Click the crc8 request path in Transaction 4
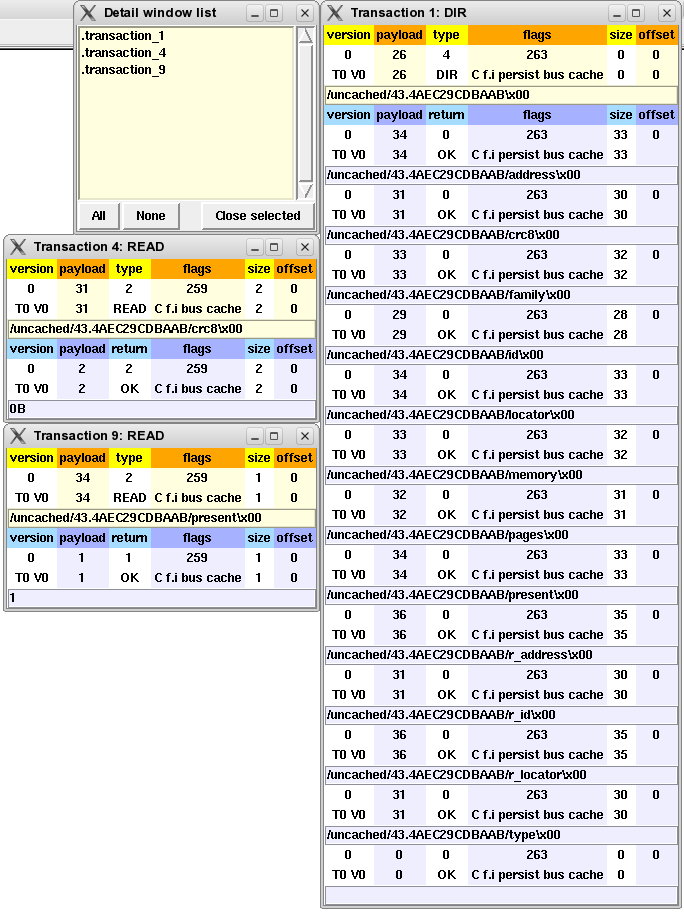Viewport: 684px width, 912px height. pyautogui.click(x=162, y=329)
